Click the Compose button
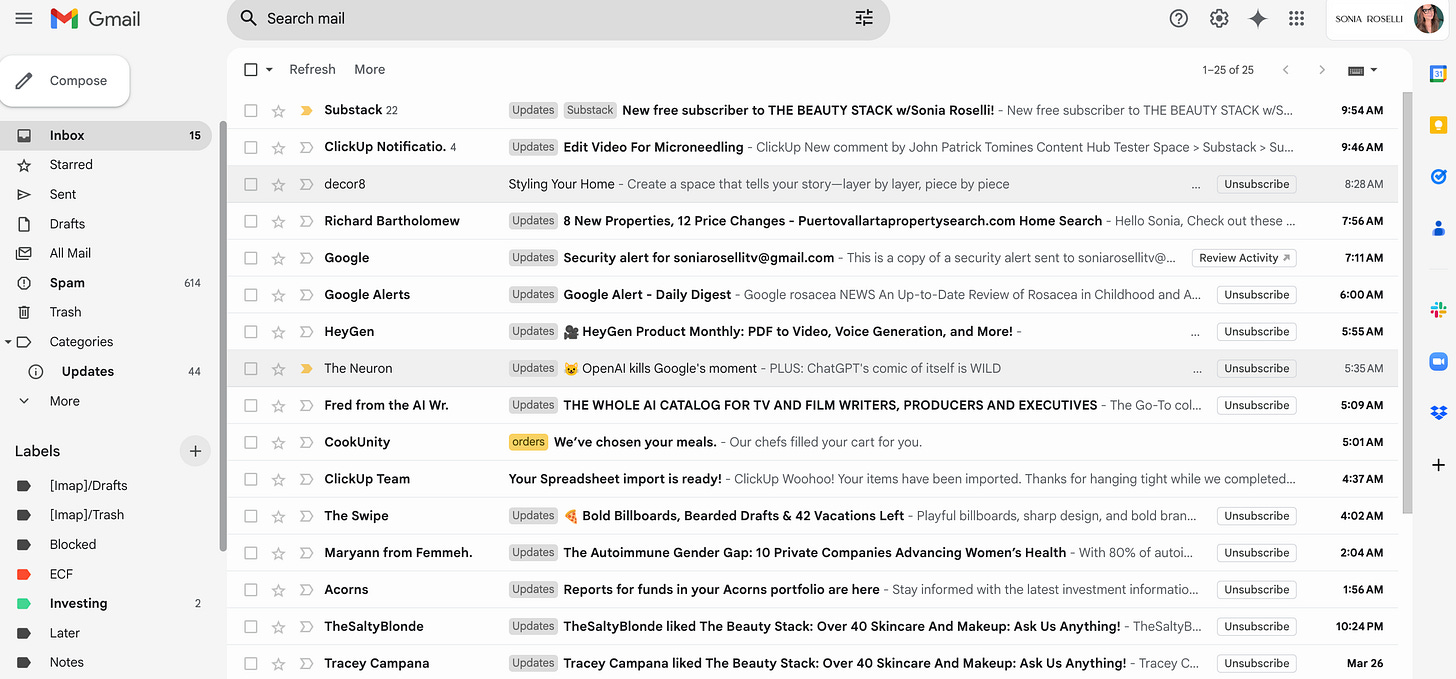The height and width of the screenshot is (679, 1456). click(66, 81)
